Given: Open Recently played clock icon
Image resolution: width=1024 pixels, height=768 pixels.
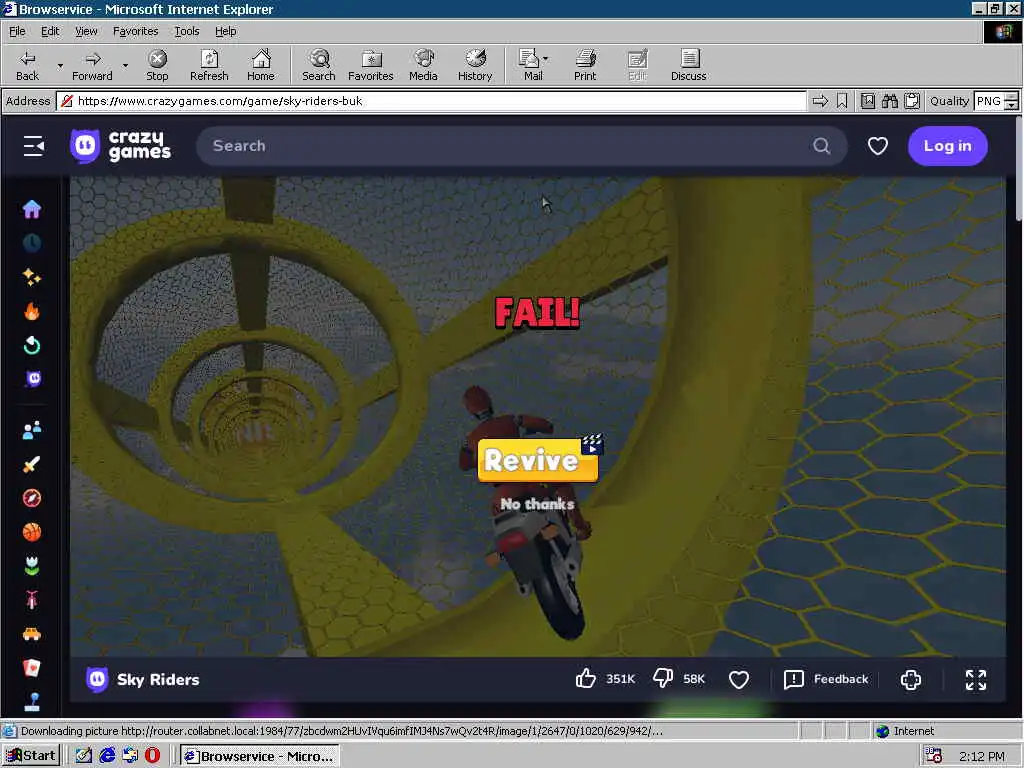Looking at the screenshot, I should click(32, 243).
